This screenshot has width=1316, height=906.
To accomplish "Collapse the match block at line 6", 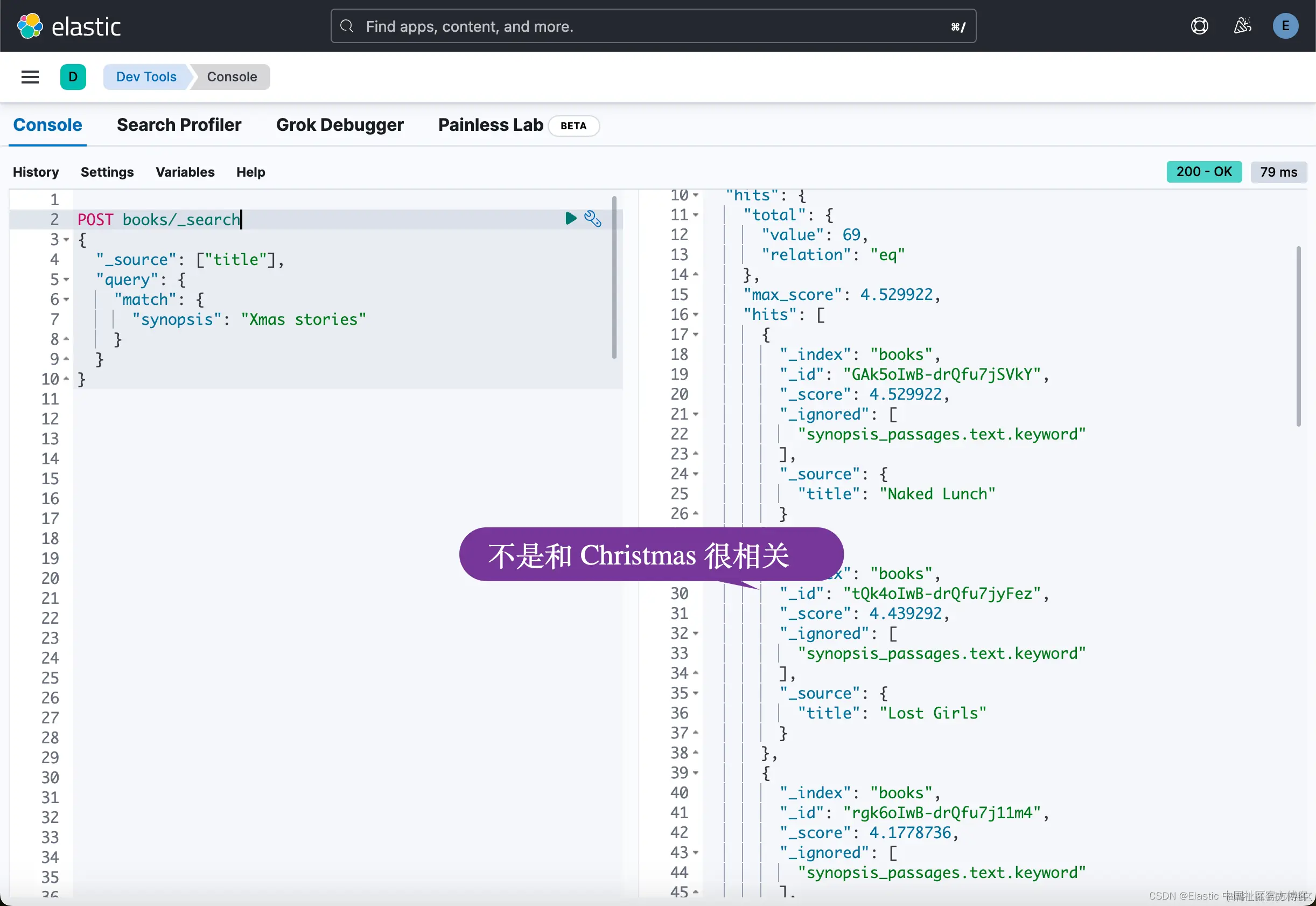I will coord(66,299).
